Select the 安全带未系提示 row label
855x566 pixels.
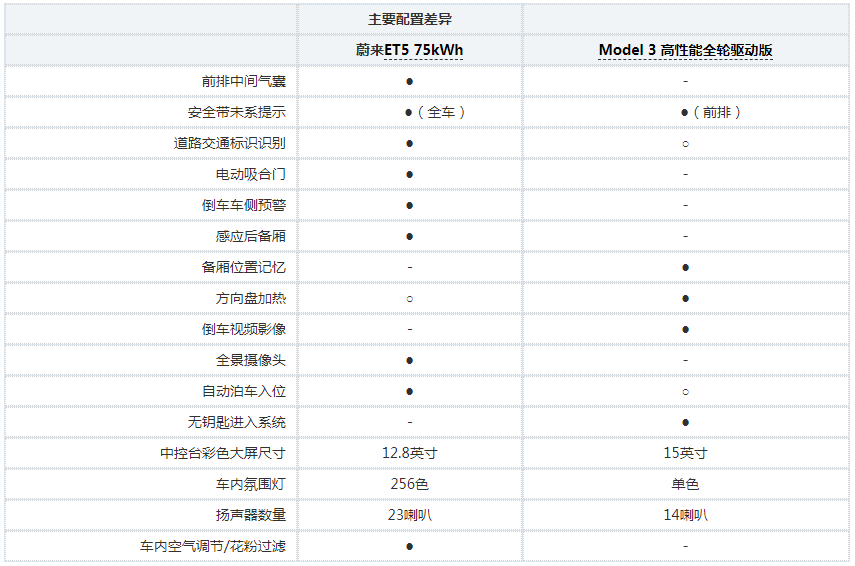coord(237,112)
